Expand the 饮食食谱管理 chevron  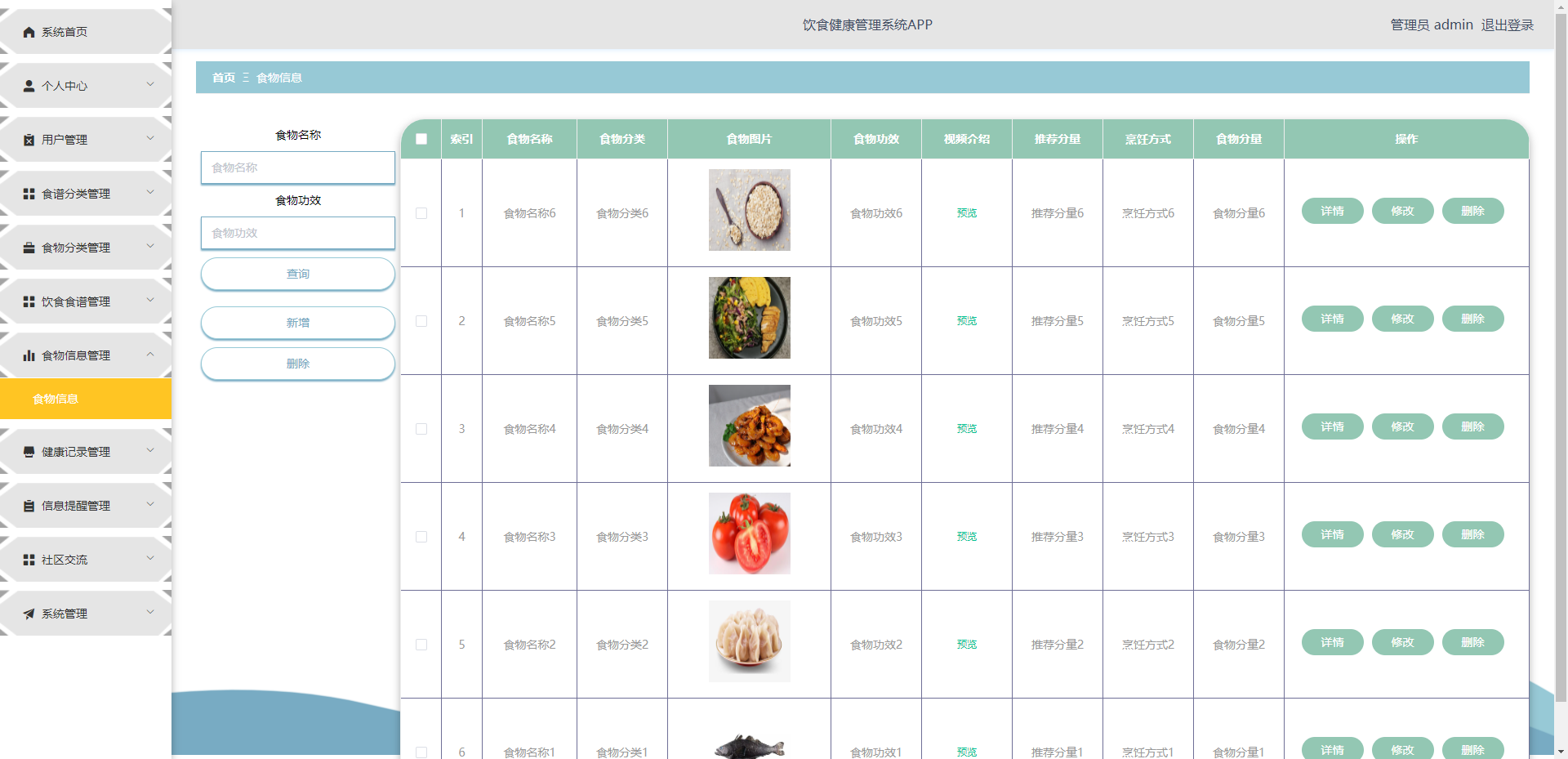pos(150,300)
